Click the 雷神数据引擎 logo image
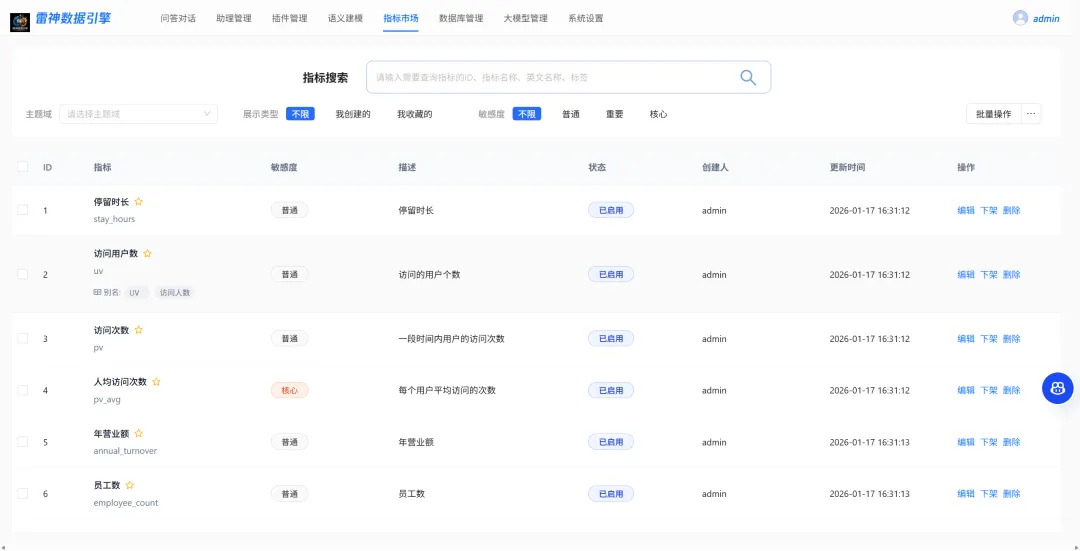This screenshot has width=1080, height=551. point(20,23)
